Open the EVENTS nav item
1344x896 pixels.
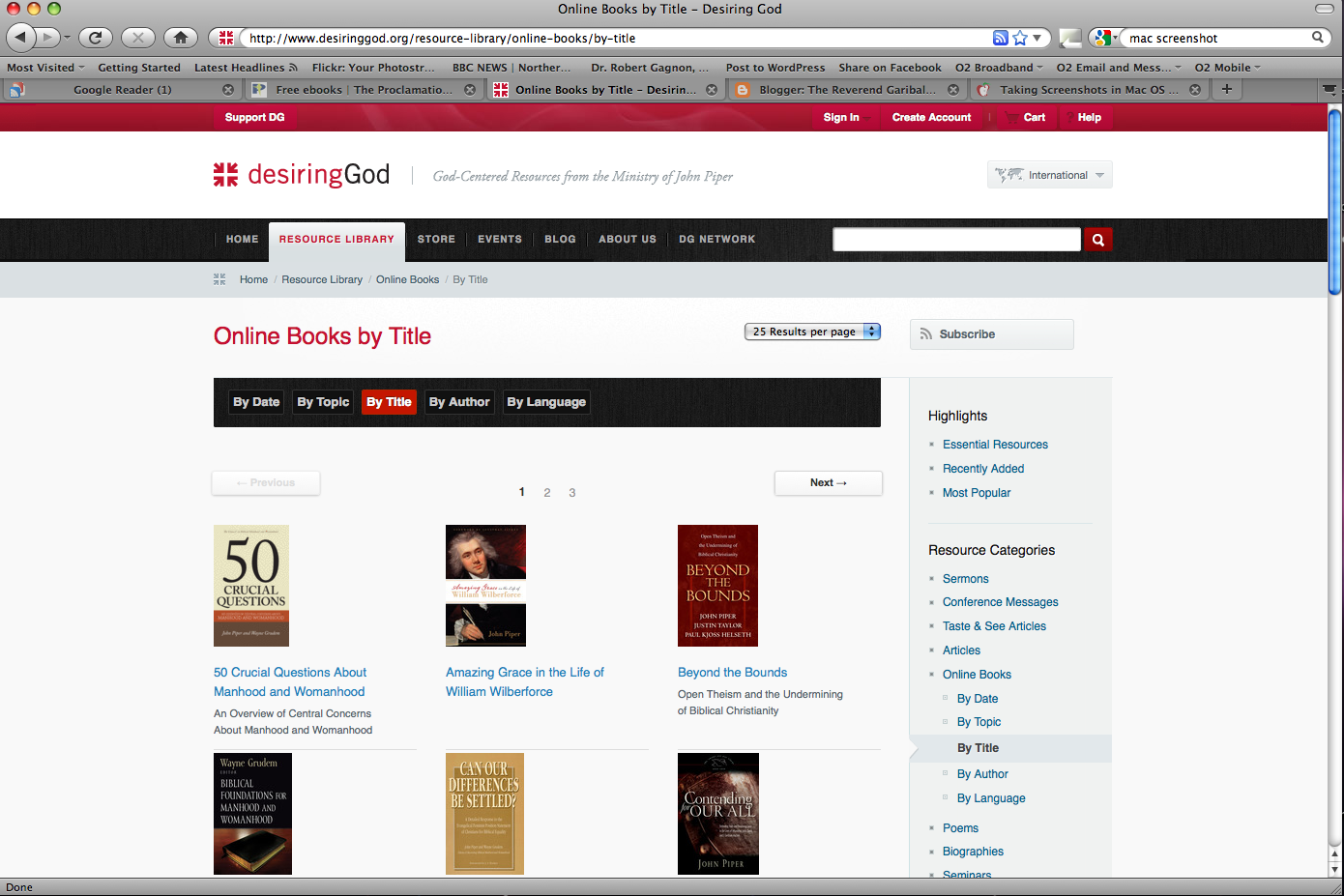(x=500, y=240)
